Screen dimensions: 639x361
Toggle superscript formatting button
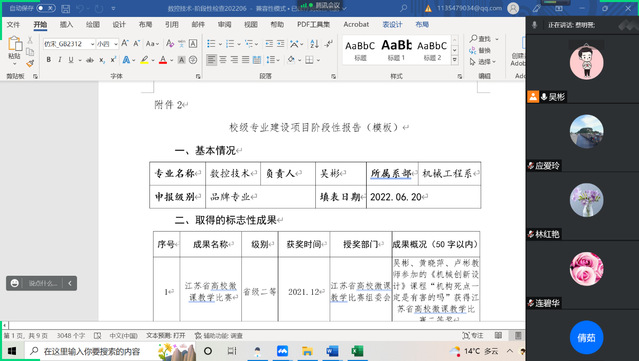click(x=113, y=60)
